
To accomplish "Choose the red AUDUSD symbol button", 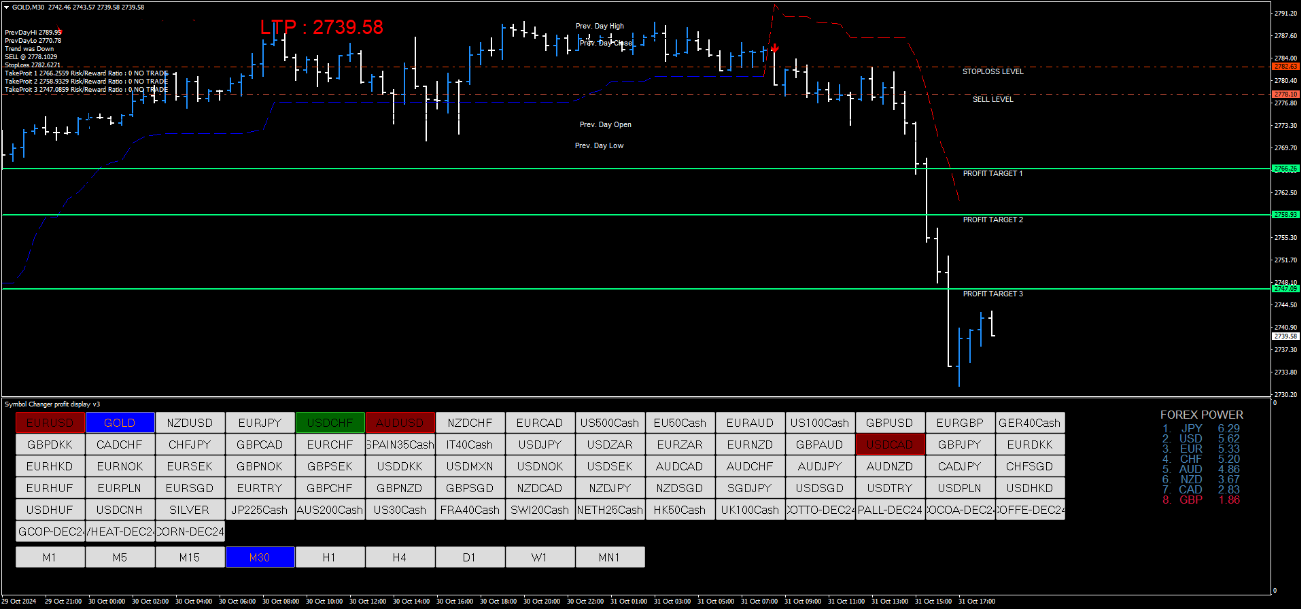I will pos(400,423).
